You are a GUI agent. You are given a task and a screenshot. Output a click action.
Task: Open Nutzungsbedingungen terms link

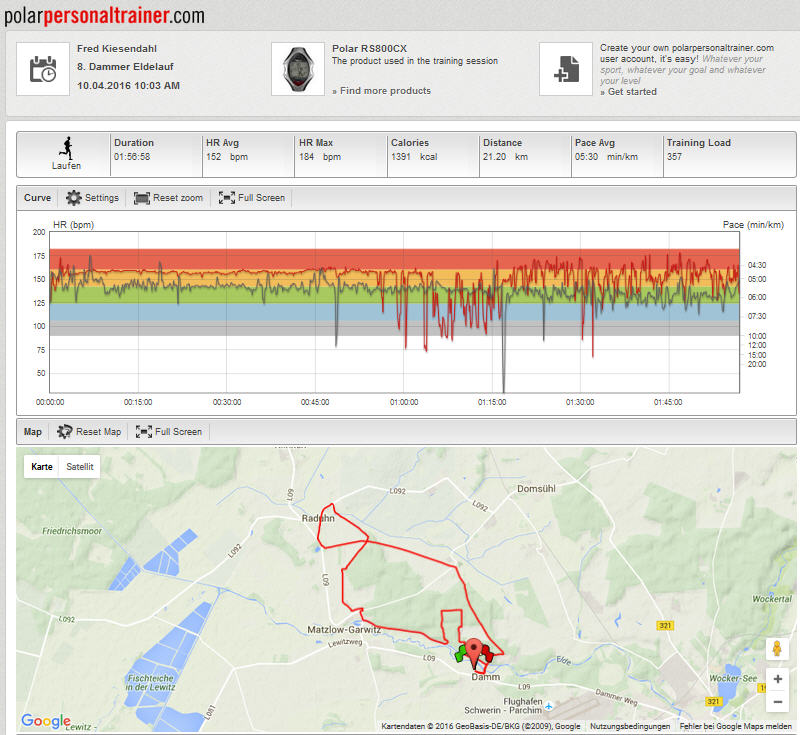point(630,726)
